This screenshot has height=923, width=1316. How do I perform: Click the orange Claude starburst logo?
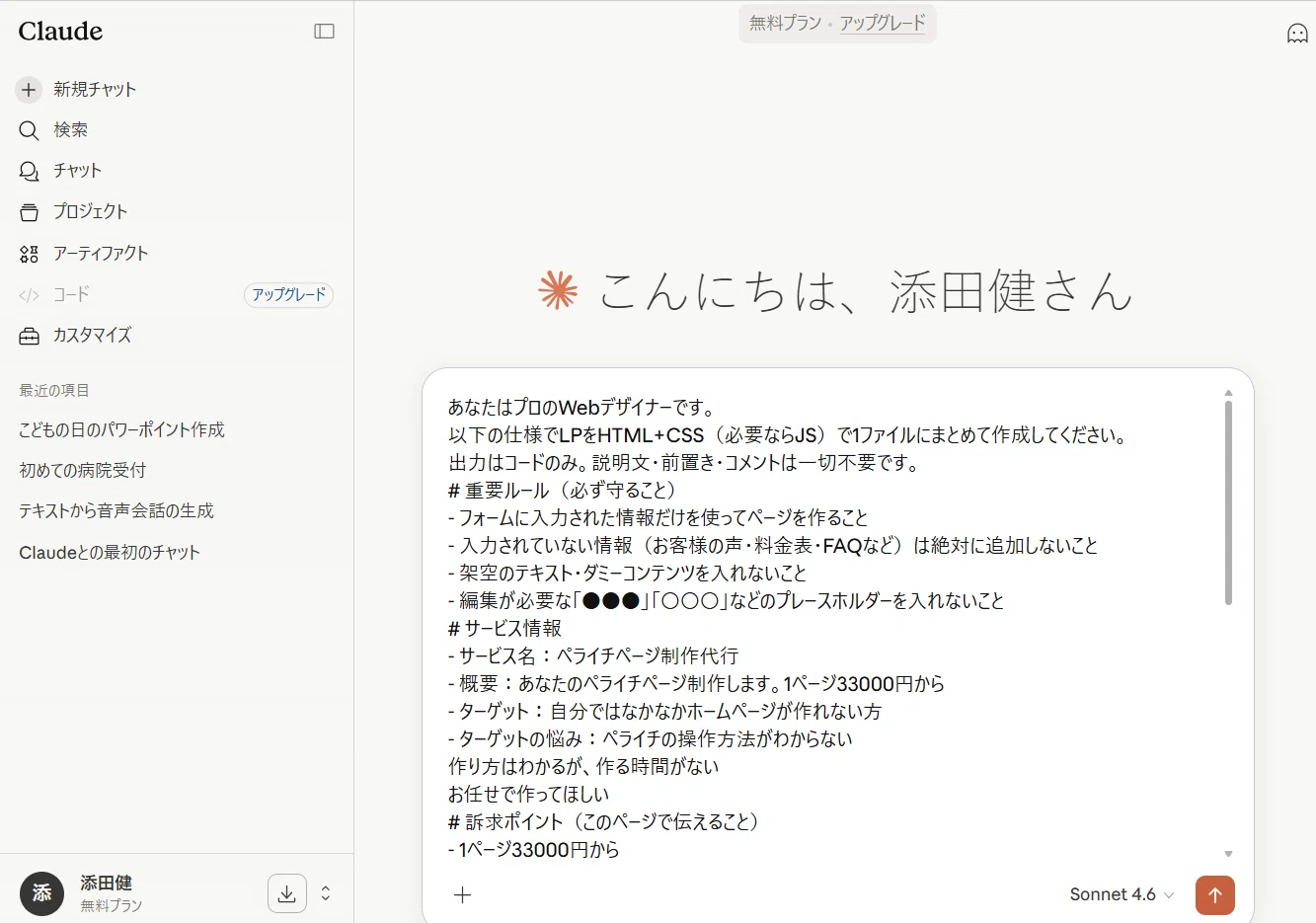point(558,290)
